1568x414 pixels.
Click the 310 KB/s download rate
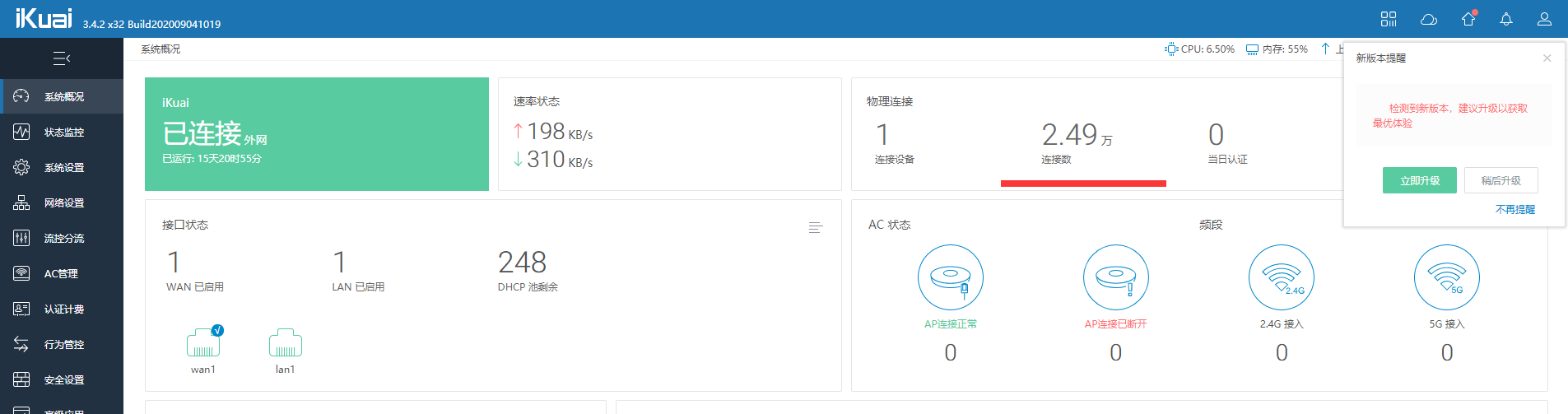[552, 160]
